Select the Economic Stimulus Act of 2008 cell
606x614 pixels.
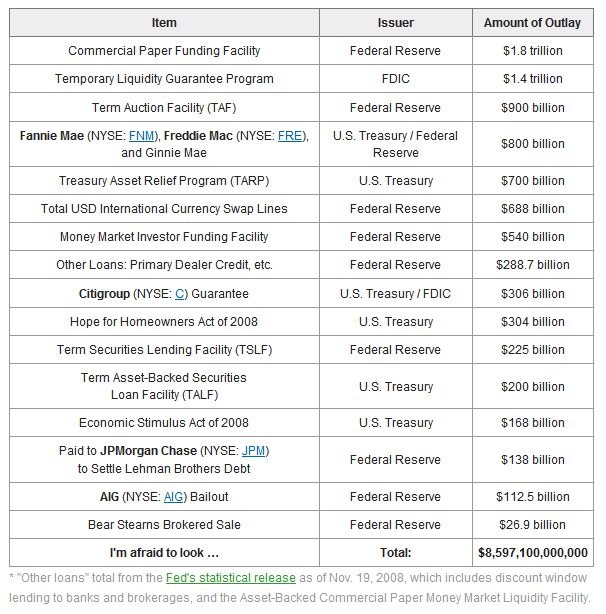[164, 423]
